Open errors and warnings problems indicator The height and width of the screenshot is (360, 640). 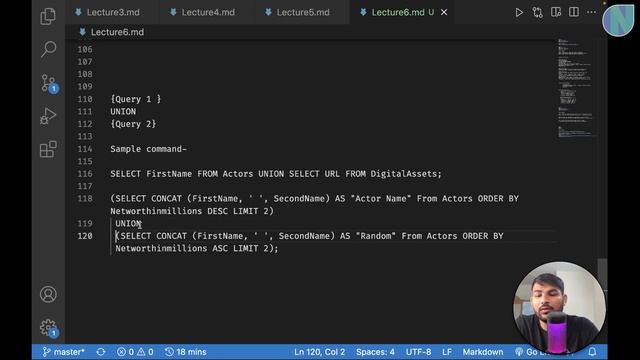coord(135,352)
